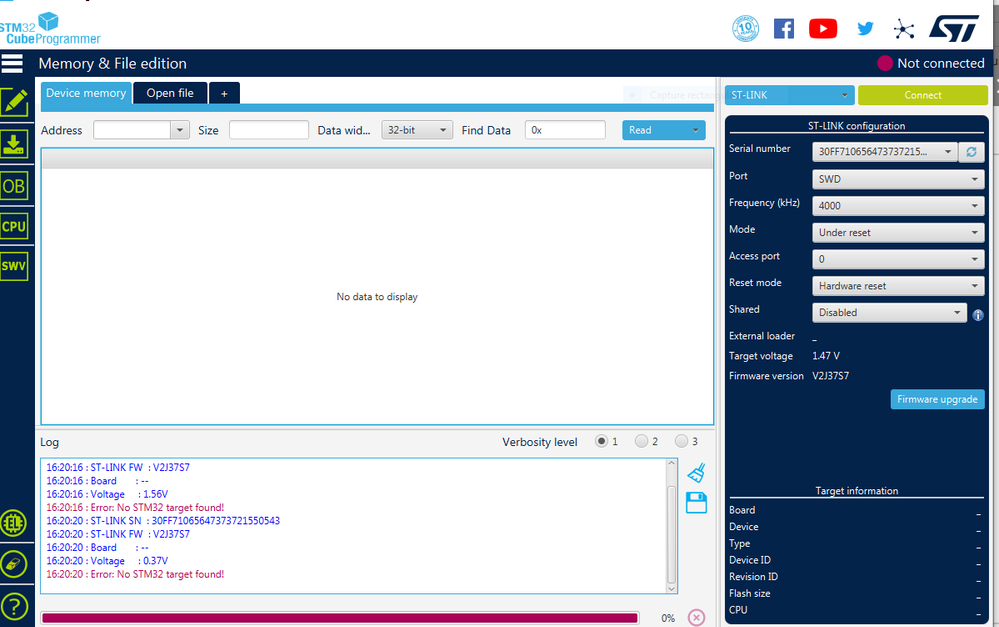Image resolution: width=999 pixels, height=627 pixels.
Task: Cancel operation with the X icon
Action: click(x=696, y=617)
